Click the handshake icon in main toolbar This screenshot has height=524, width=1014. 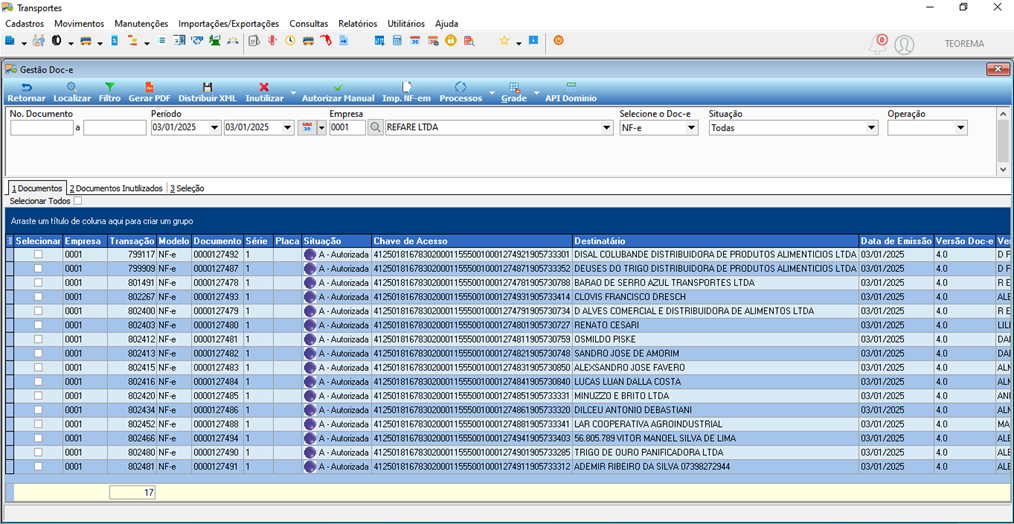click(x=198, y=41)
